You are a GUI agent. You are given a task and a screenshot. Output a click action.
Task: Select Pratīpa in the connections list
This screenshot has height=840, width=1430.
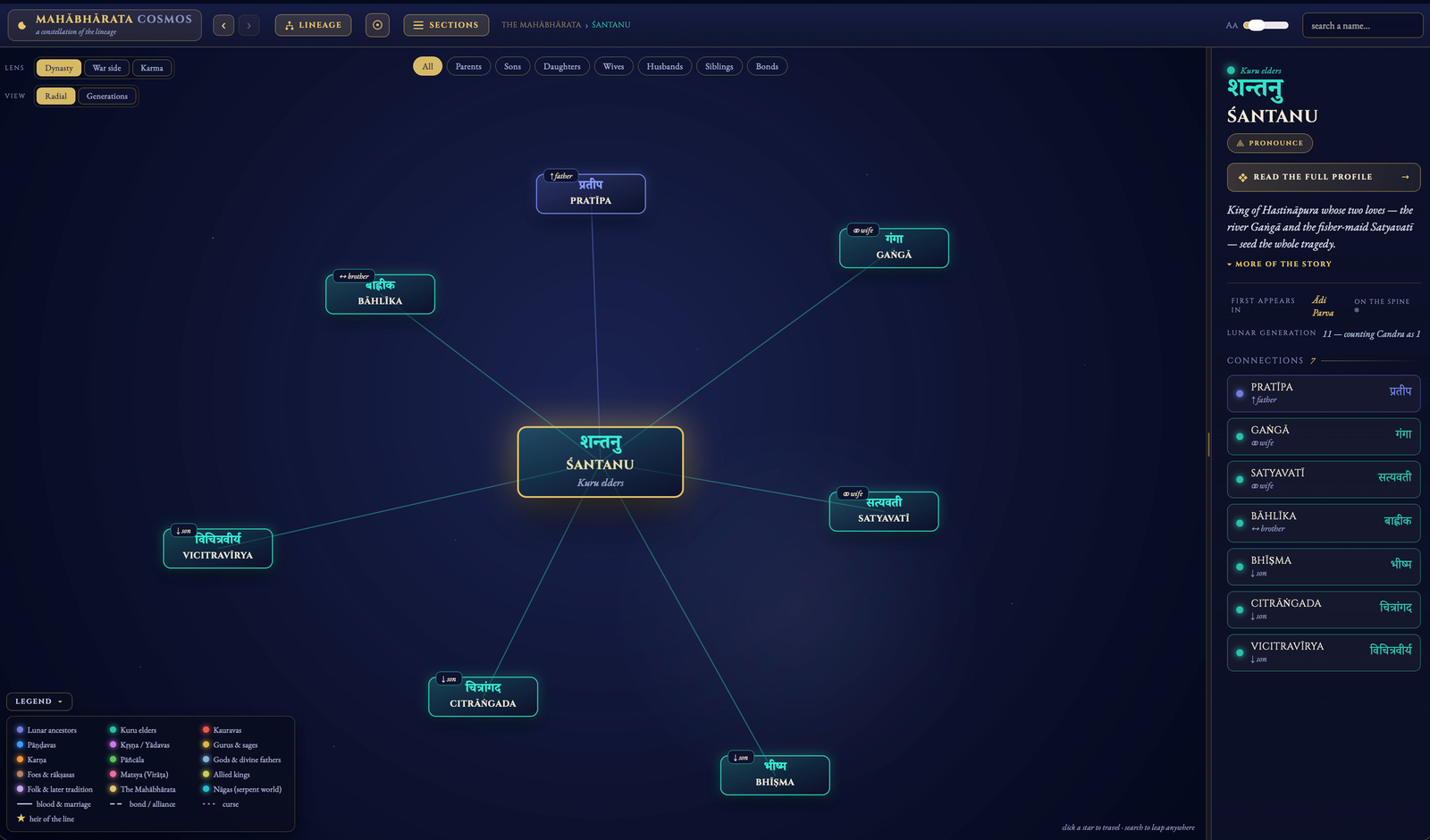click(x=1324, y=393)
